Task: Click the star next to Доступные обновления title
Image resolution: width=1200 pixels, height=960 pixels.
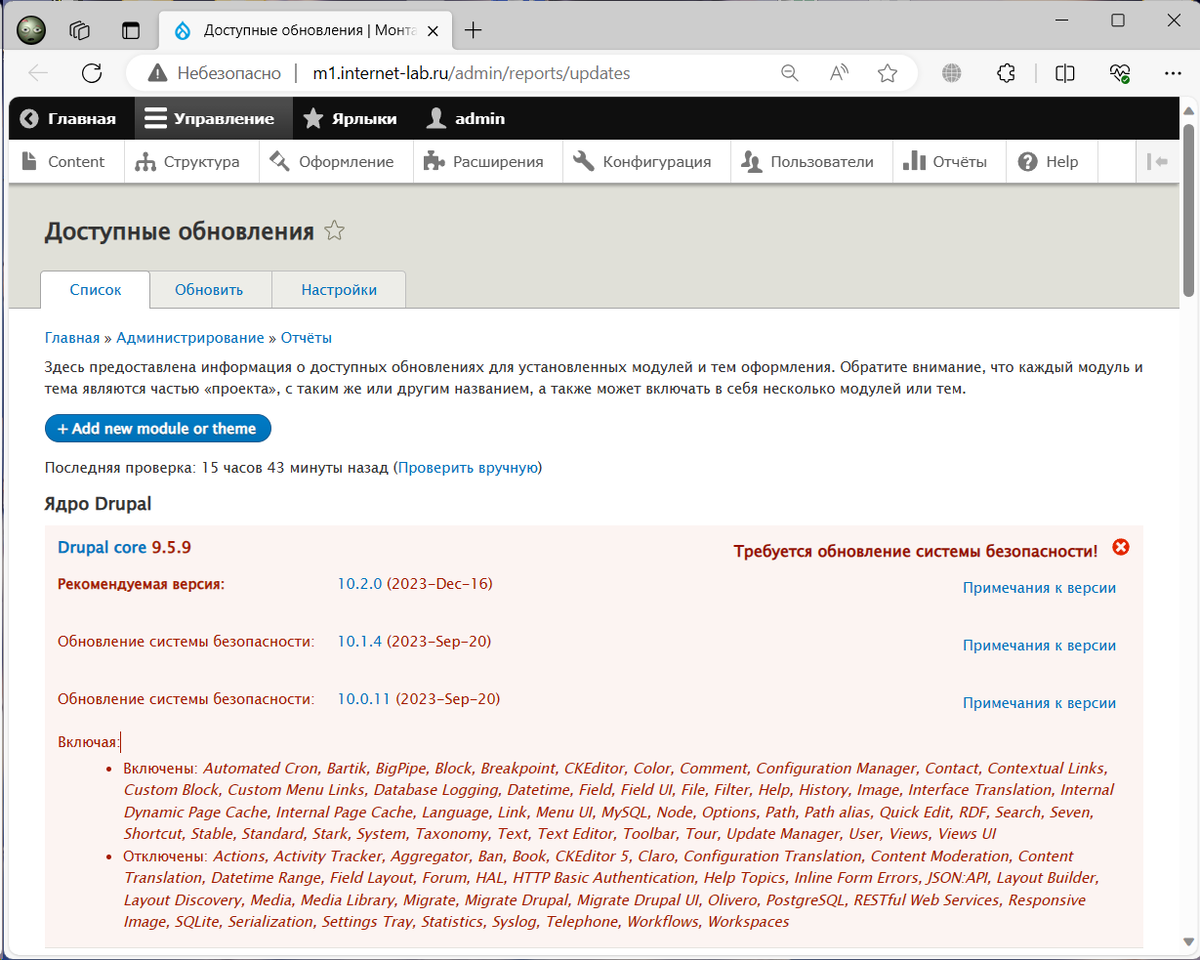Action: [x=334, y=231]
